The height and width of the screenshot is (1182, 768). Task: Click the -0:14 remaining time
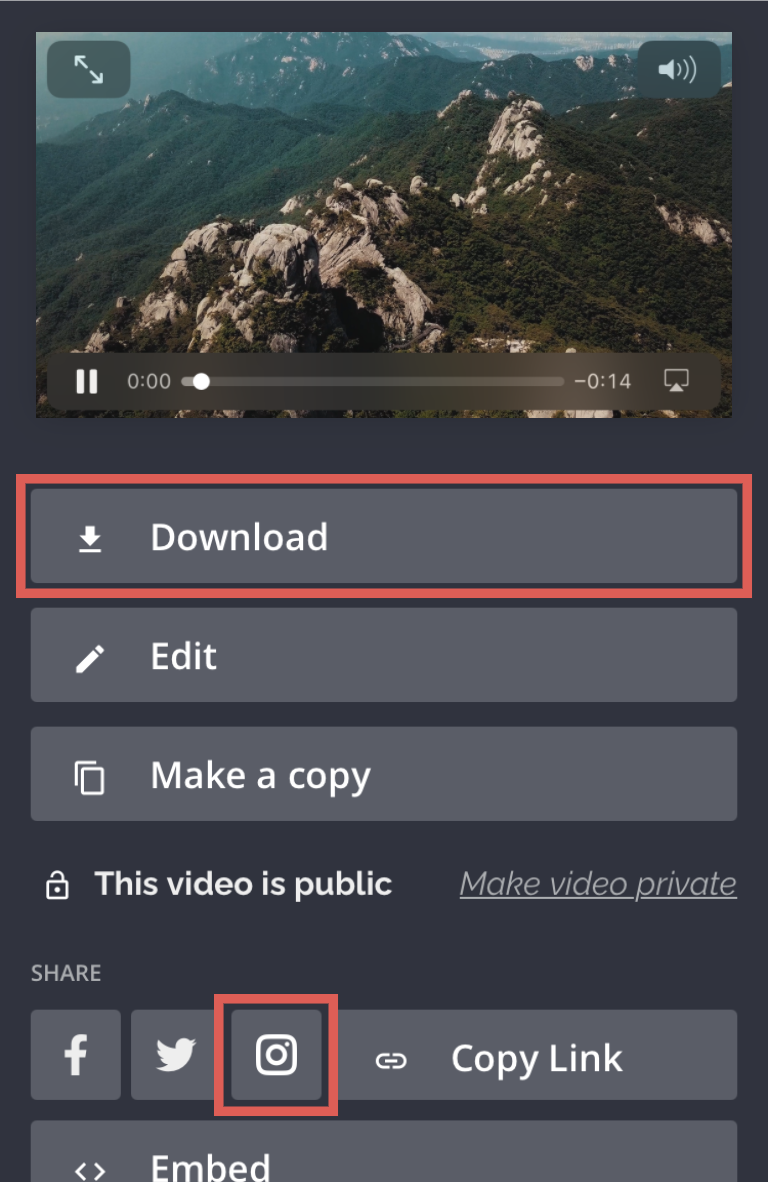602,381
